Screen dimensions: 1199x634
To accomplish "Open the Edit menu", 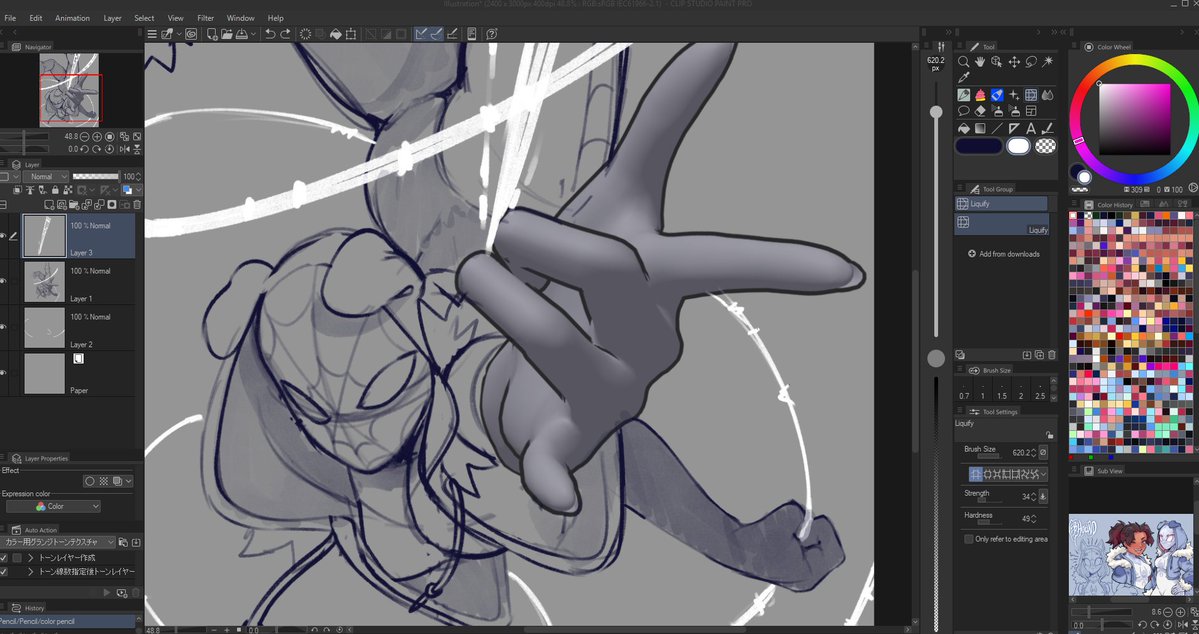I will pyautogui.click(x=36, y=18).
